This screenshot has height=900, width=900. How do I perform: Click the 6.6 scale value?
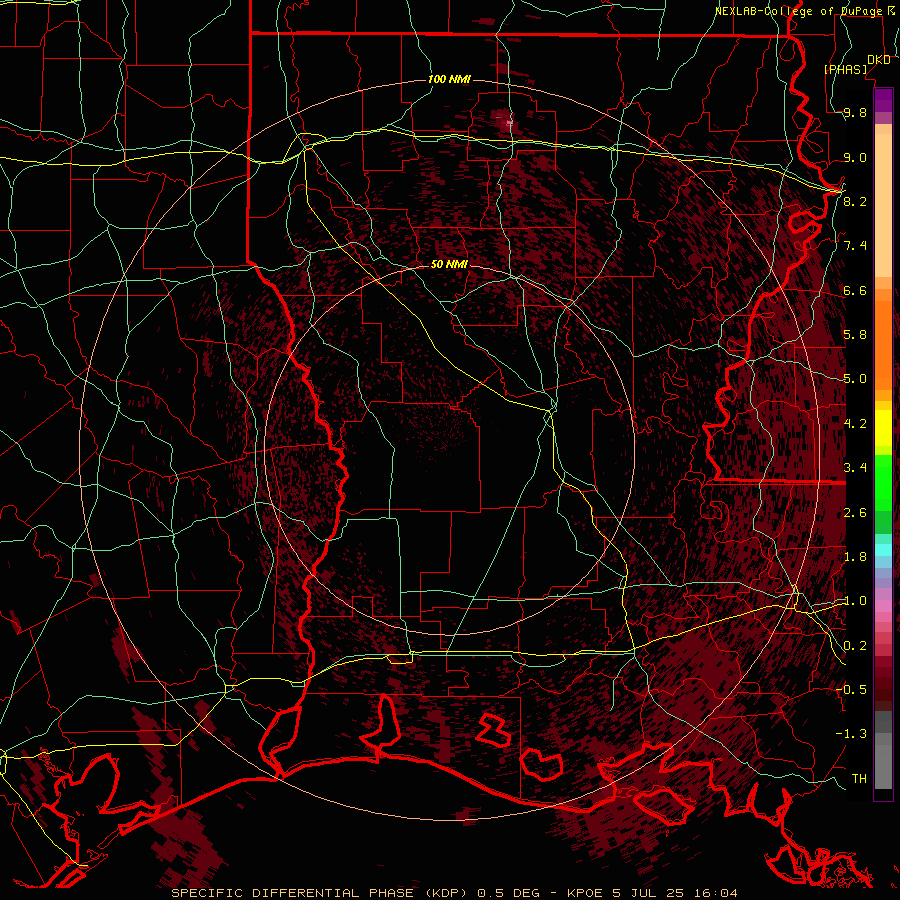tap(855, 290)
